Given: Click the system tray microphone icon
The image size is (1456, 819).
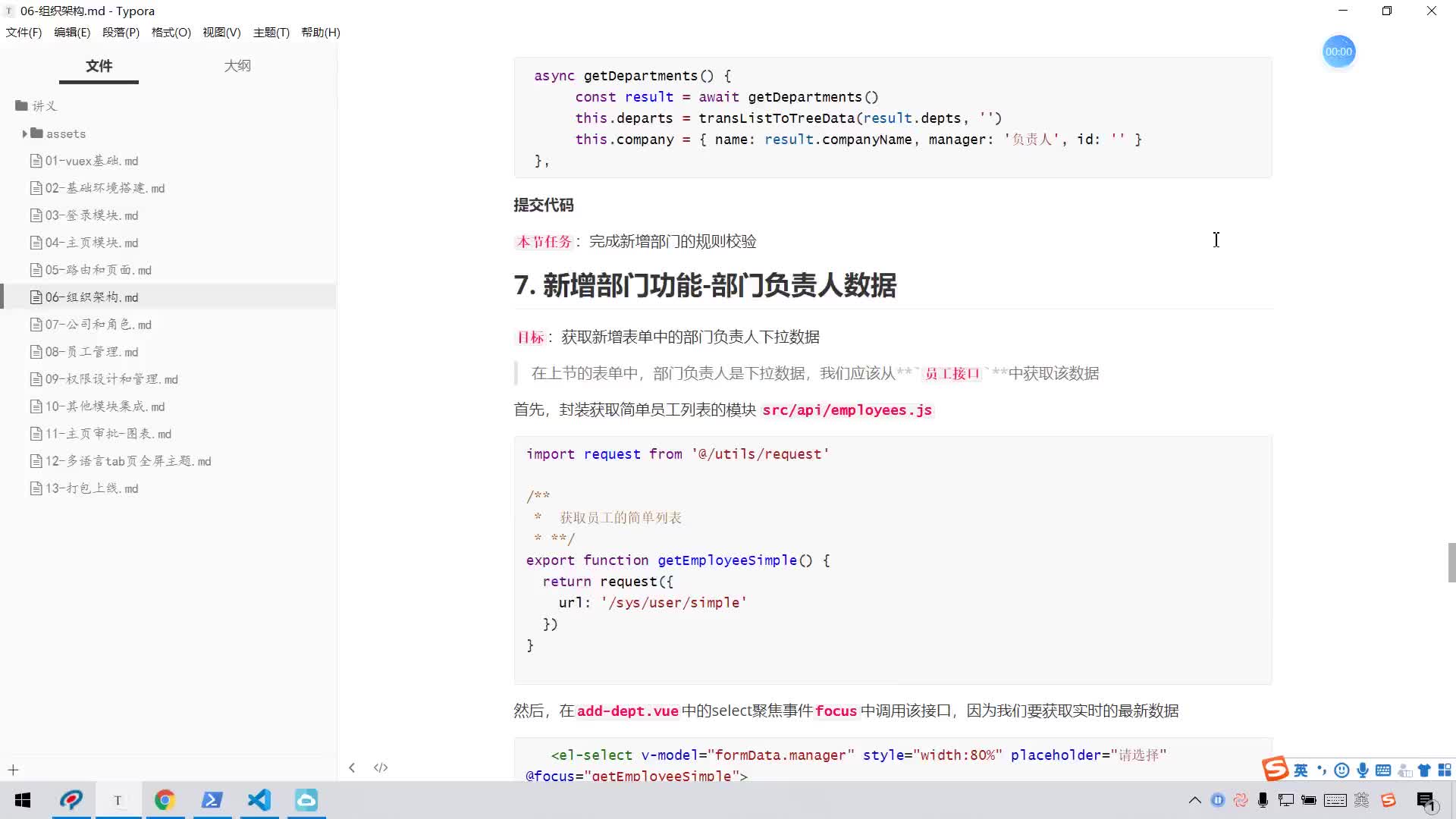Looking at the screenshot, I should (x=1263, y=800).
